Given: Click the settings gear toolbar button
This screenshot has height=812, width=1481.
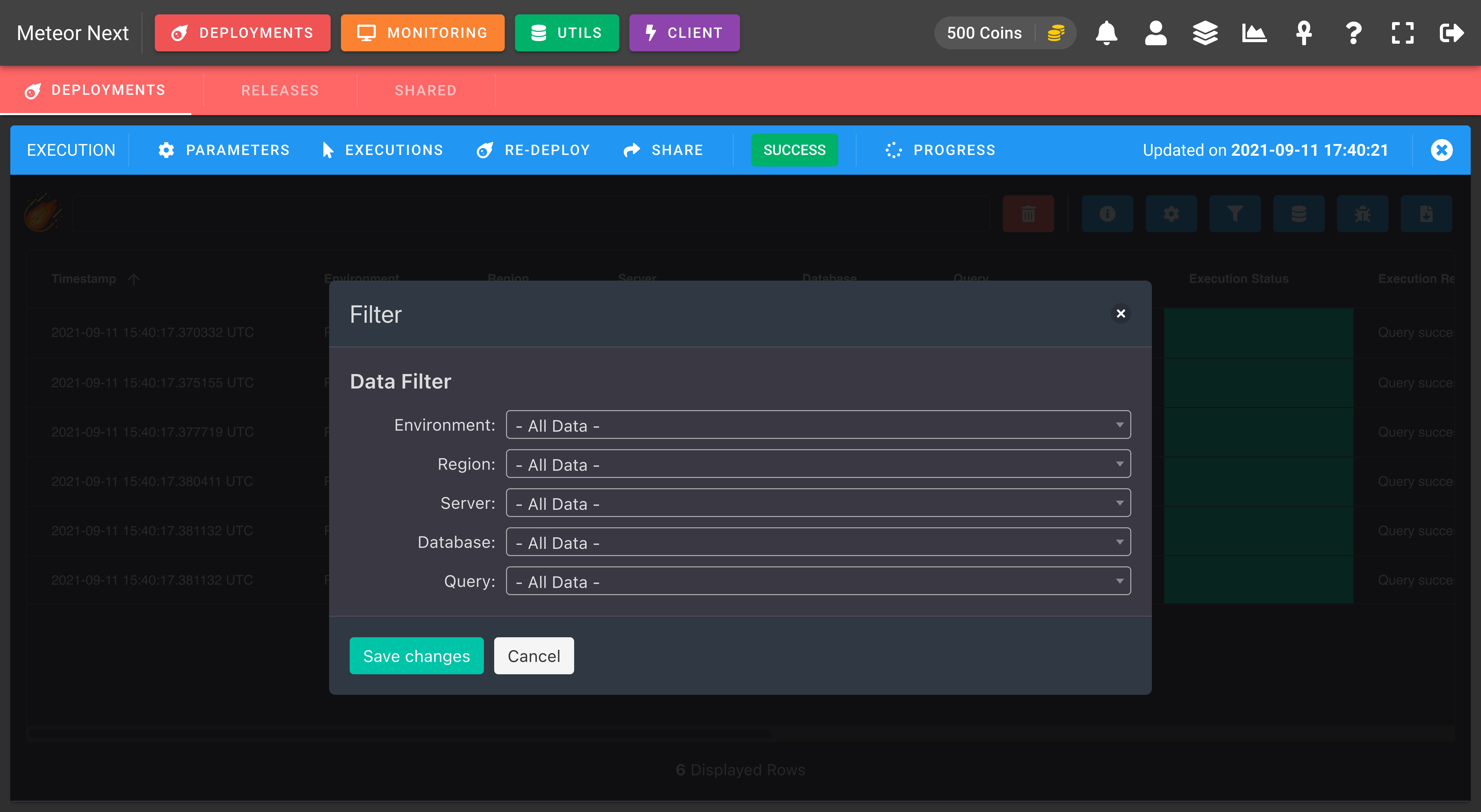Looking at the screenshot, I should [x=1171, y=214].
